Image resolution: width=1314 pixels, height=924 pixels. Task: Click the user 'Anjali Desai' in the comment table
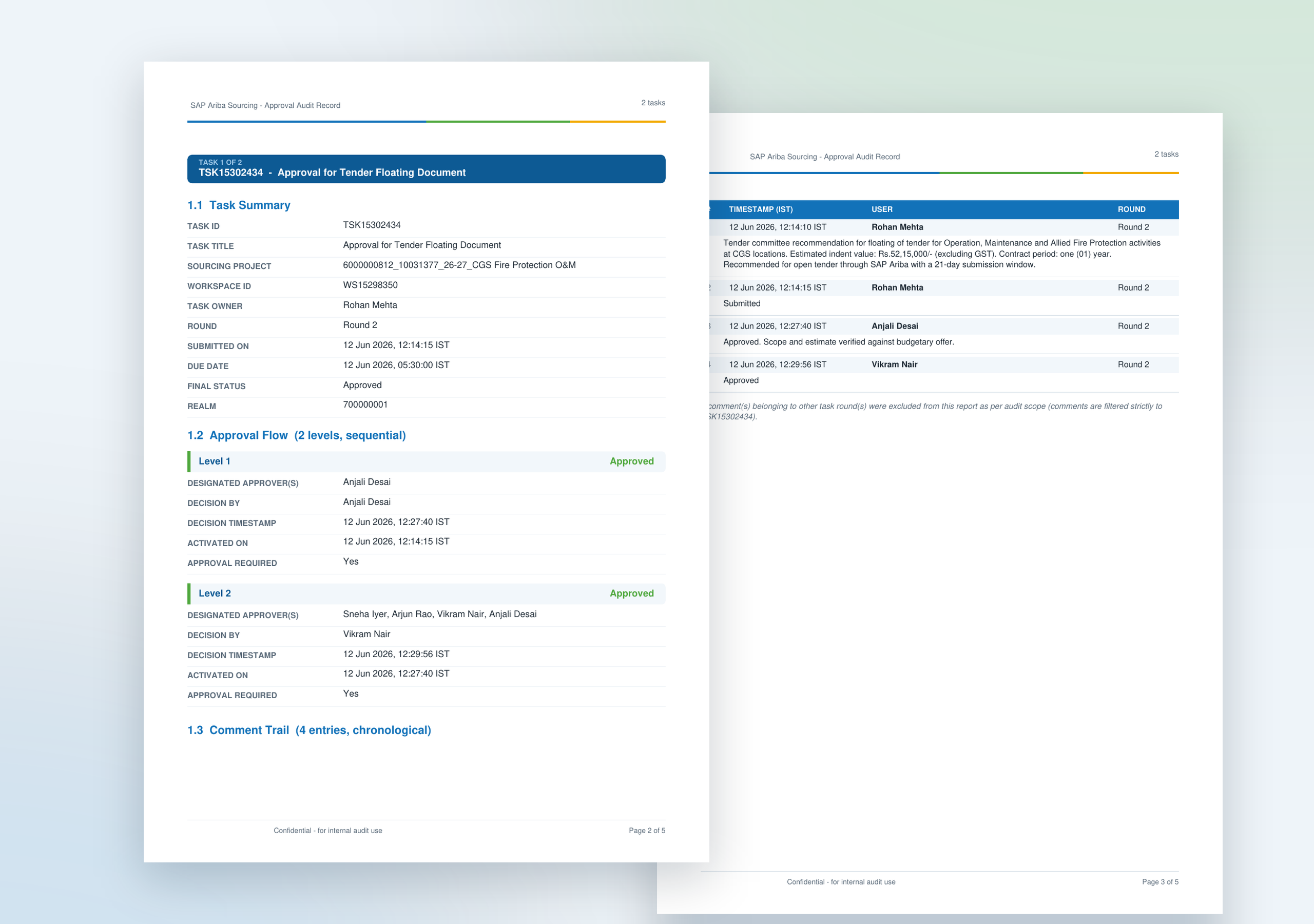pyautogui.click(x=895, y=326)
